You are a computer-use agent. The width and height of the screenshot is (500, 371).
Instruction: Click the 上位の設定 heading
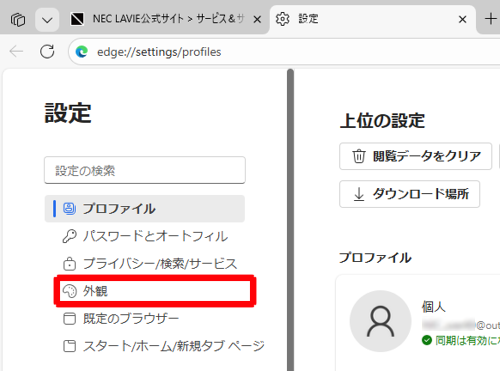click(382, 121)
